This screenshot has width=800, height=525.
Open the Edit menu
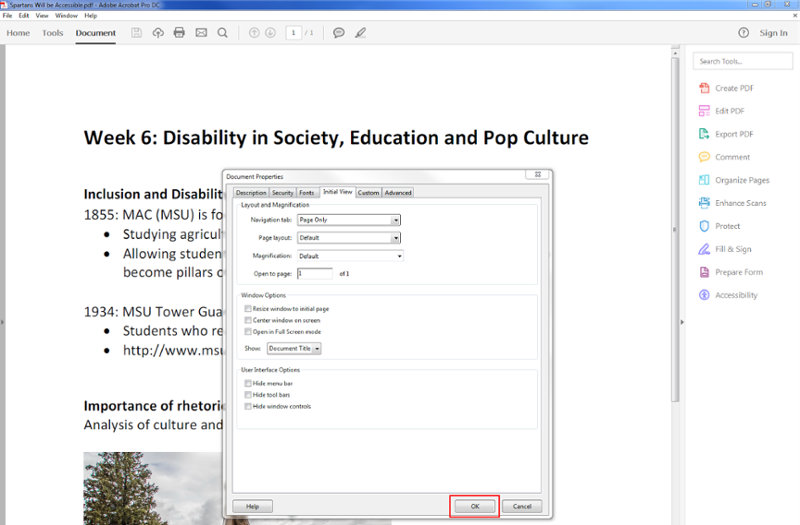tap(24, 16)
